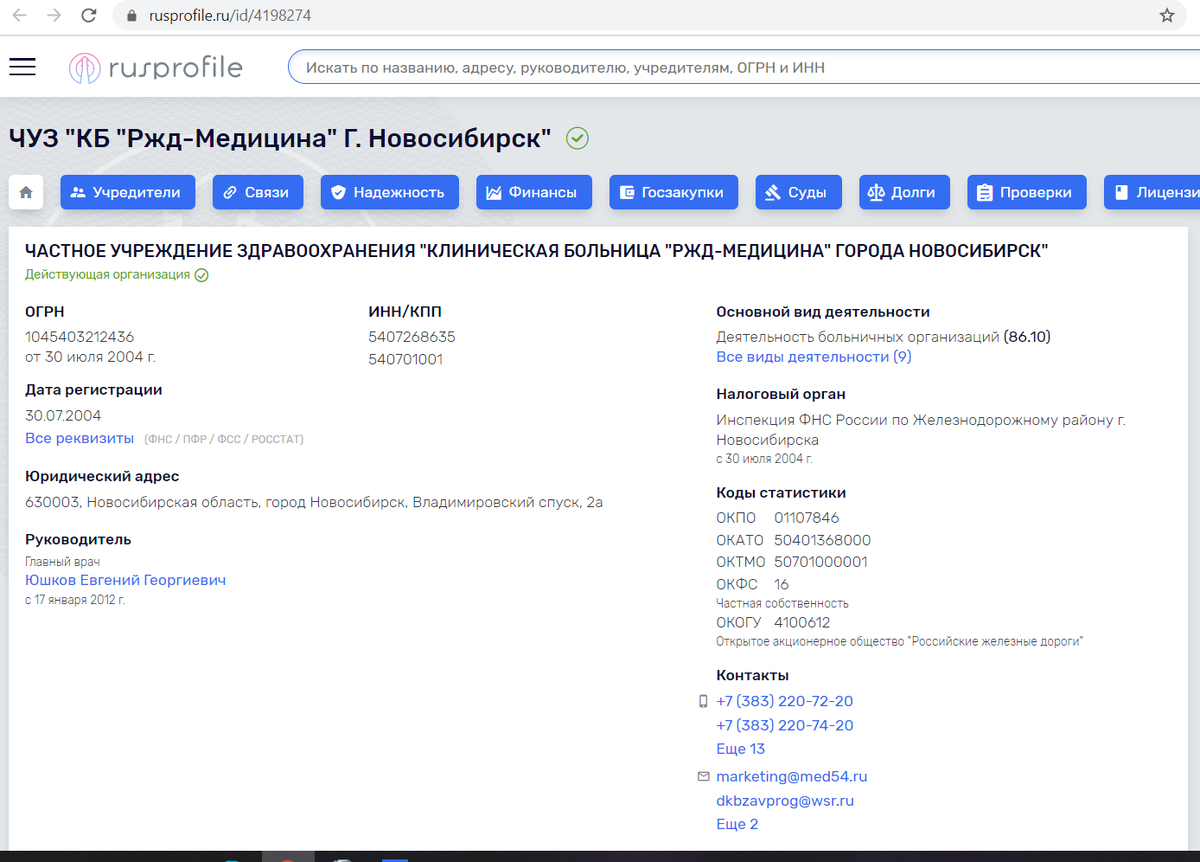
Task: Open the Надежность shield section
Action: 389,192
